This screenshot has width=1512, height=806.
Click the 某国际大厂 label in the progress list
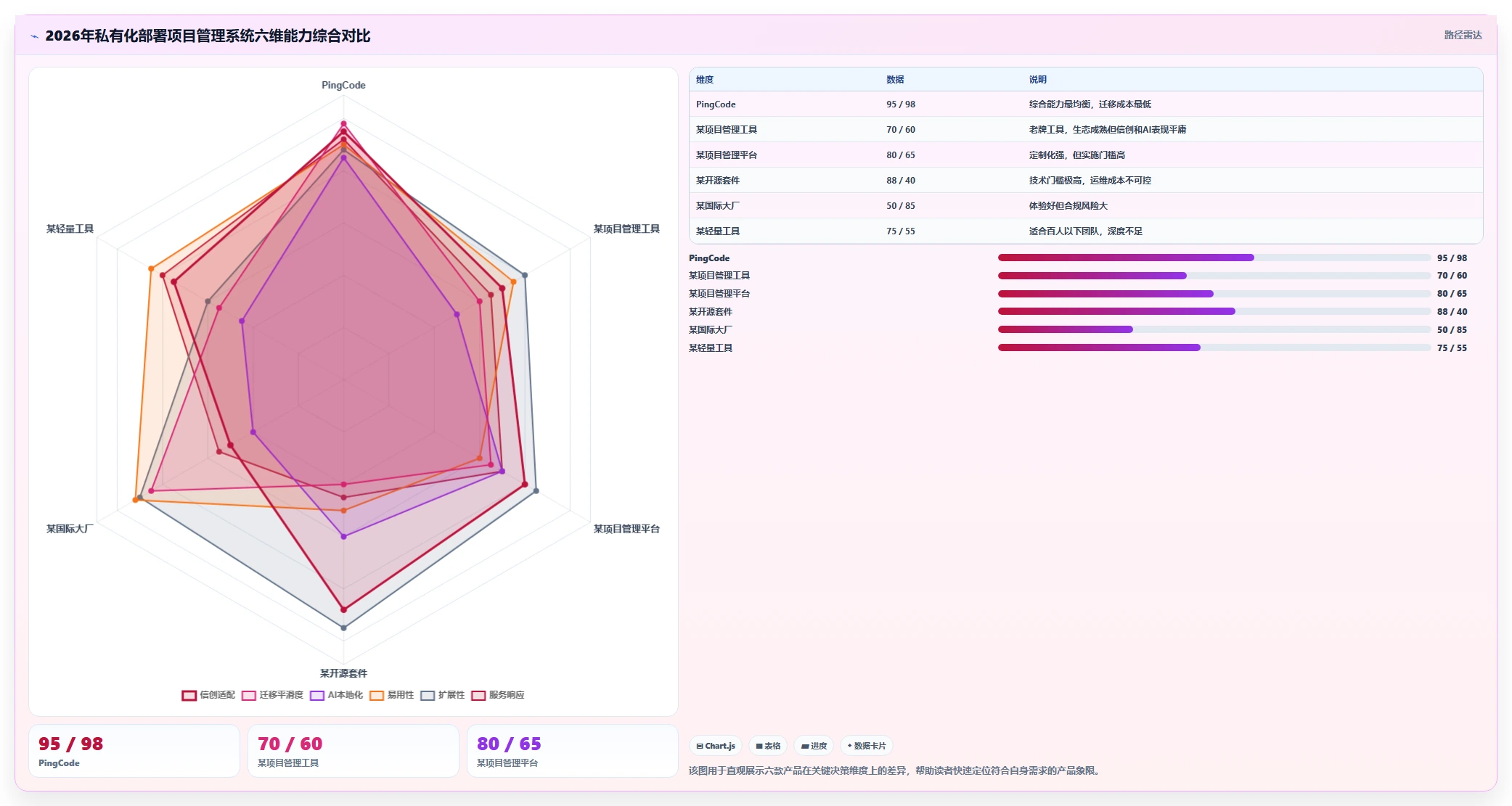pyautogui.click(x=711, y=330)
